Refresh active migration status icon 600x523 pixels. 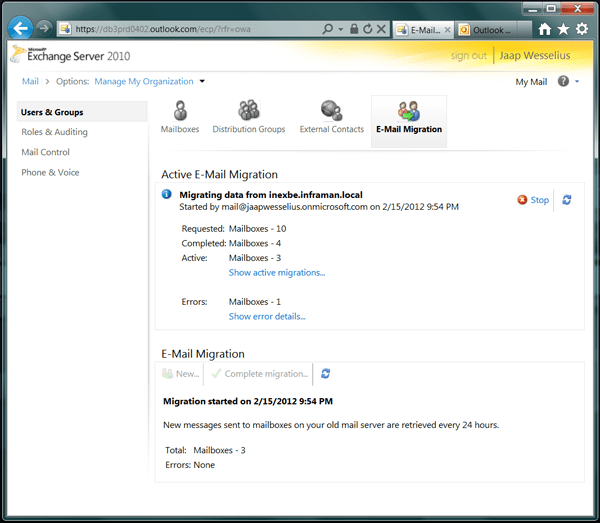pos(567,200)
